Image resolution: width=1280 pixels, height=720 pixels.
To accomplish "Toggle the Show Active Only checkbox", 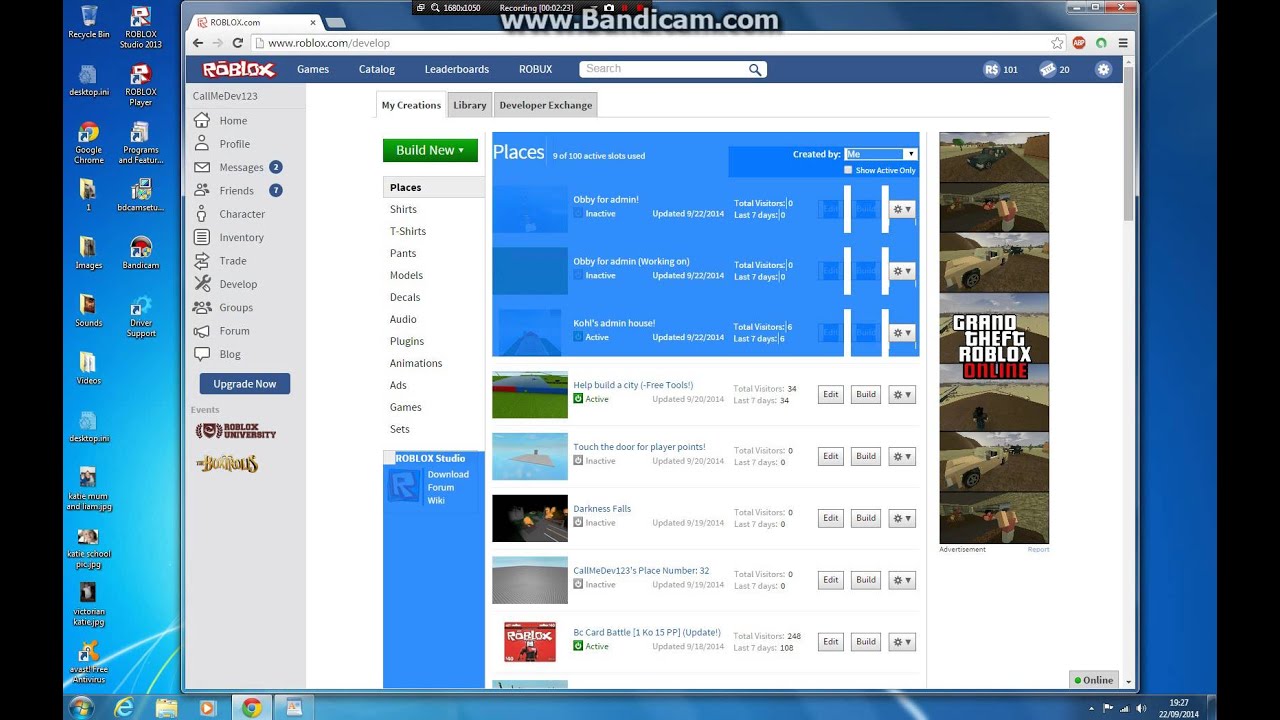I will (848, 170).
